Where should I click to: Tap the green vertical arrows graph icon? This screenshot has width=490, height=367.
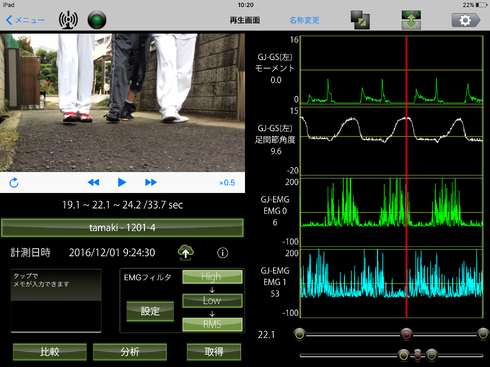[x=411, y=20]
